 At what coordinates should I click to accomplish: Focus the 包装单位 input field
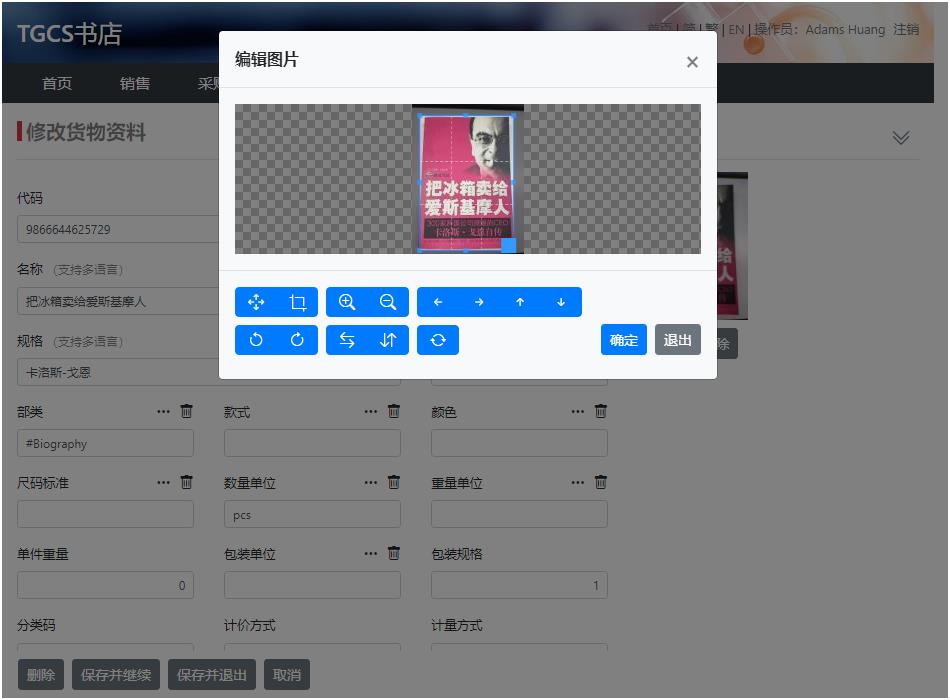[312, 585]
